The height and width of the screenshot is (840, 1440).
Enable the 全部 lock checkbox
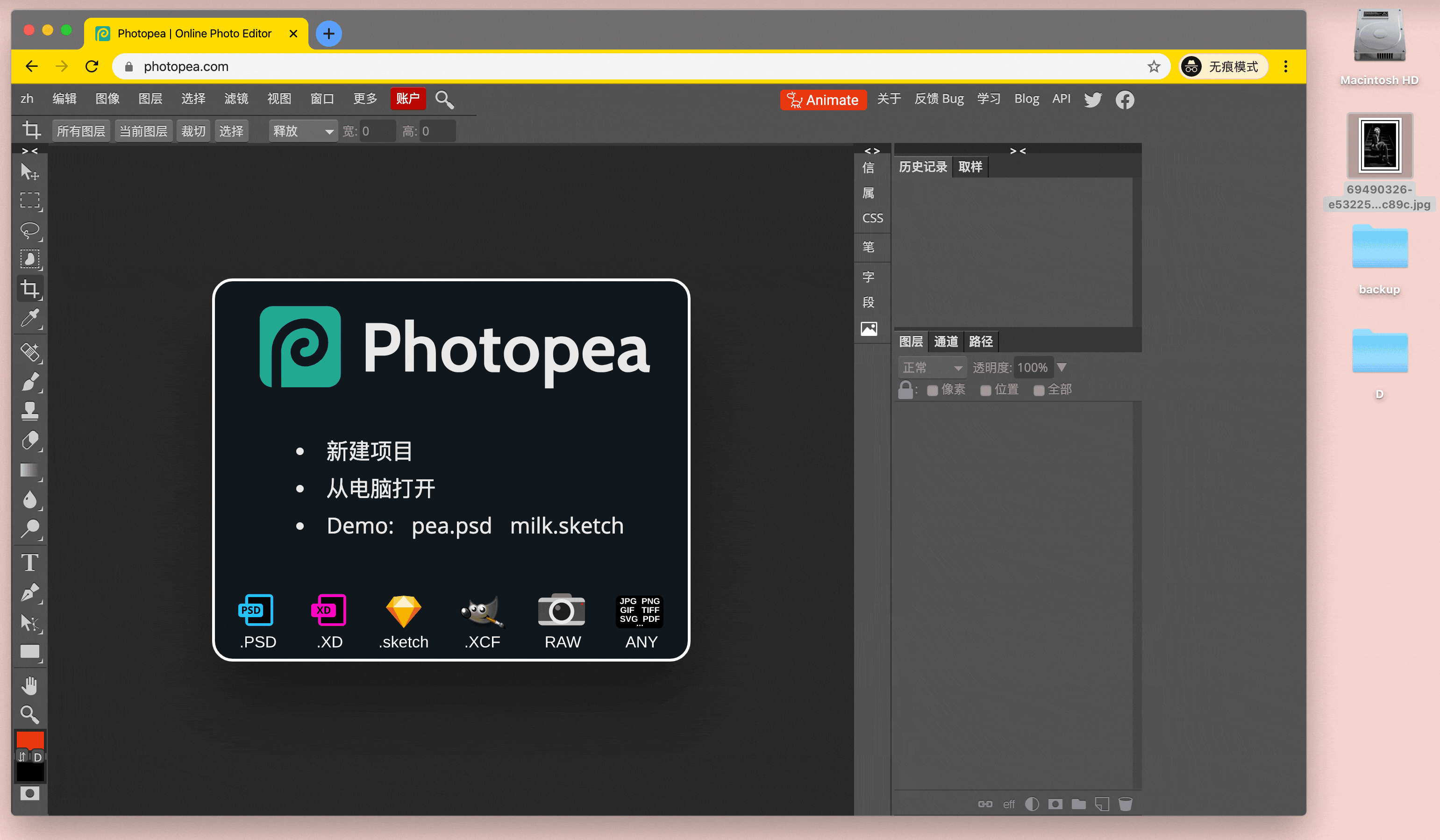pyautogui.click(x=1039, y=390)
